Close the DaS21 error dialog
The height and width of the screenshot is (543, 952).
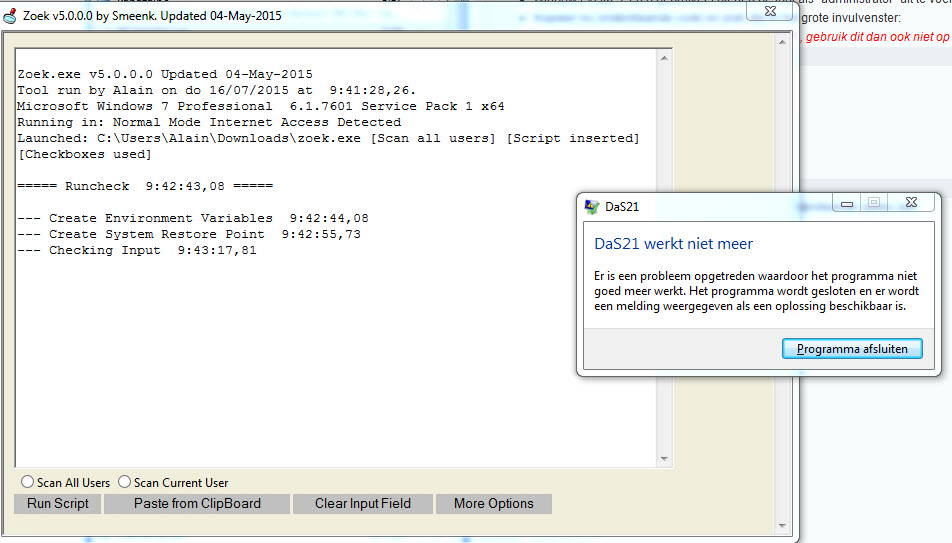(911, 202)
